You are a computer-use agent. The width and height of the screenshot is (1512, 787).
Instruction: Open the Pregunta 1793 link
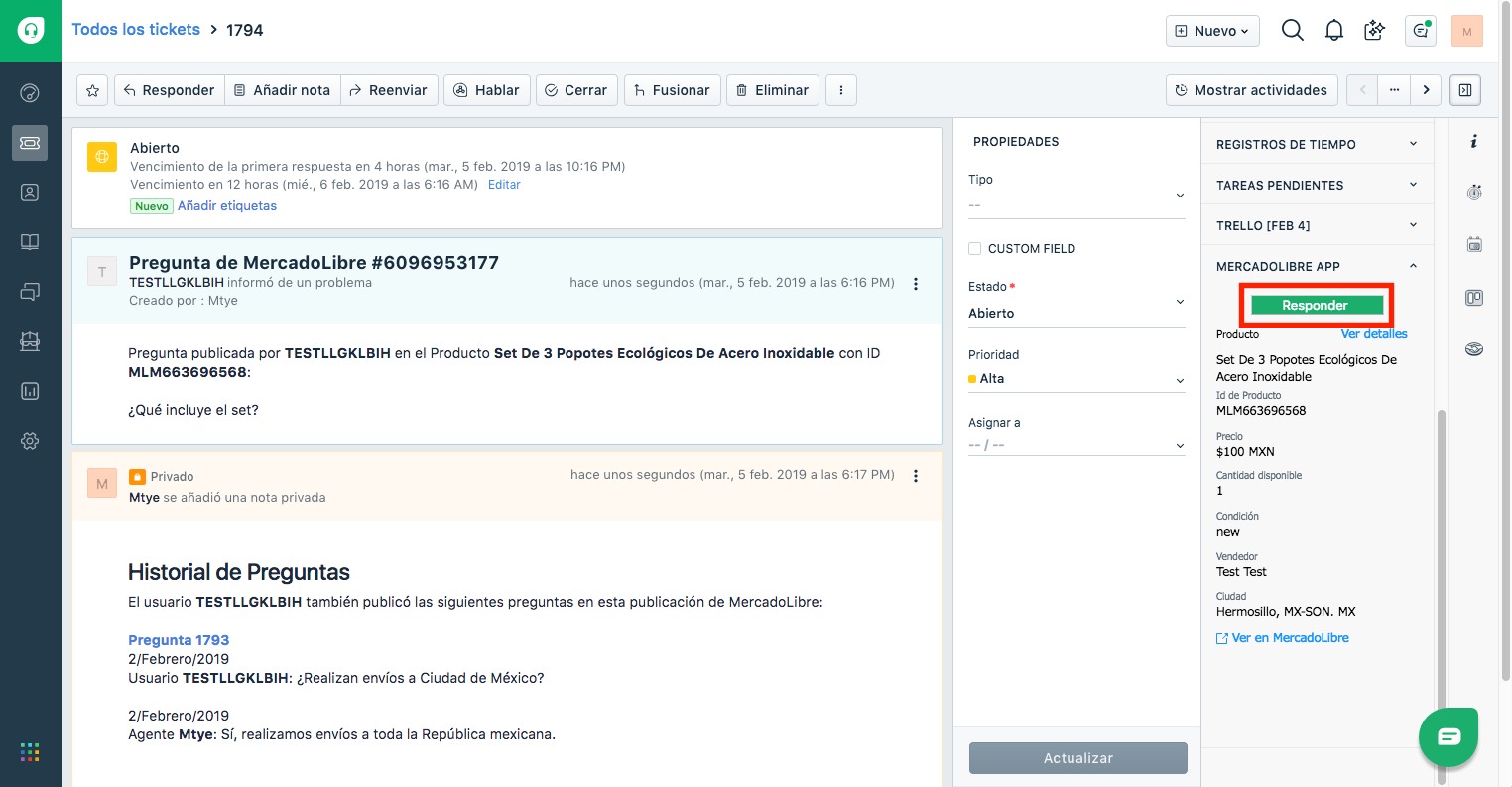(179, 640)
